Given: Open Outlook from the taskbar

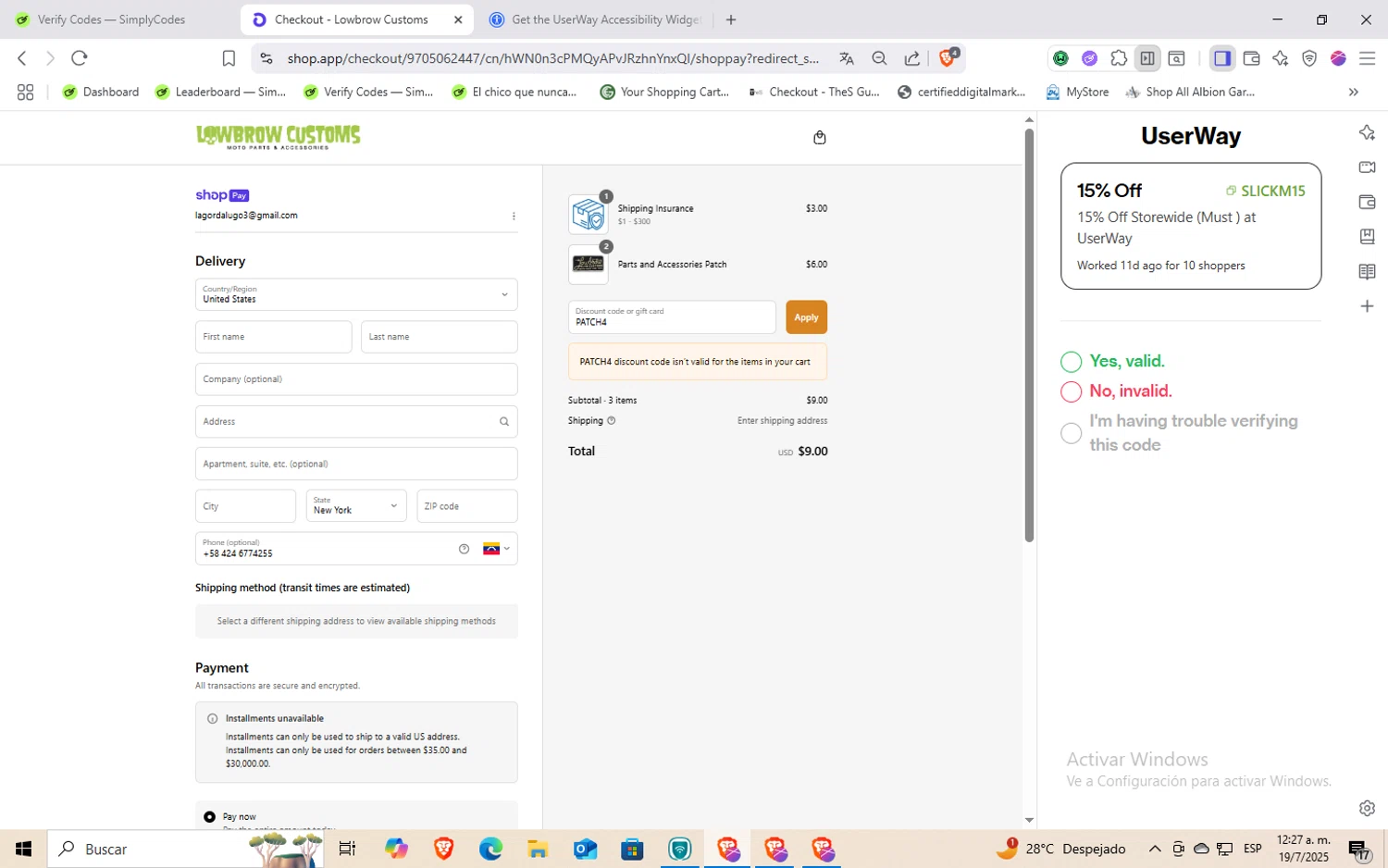Looking at the screenshot, I should coord(585,849).
